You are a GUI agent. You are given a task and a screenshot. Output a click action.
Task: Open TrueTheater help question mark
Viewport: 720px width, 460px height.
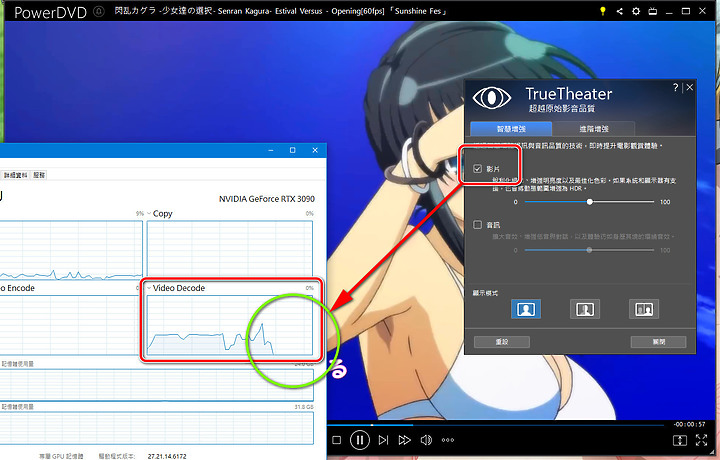click(x=675, y=87)
